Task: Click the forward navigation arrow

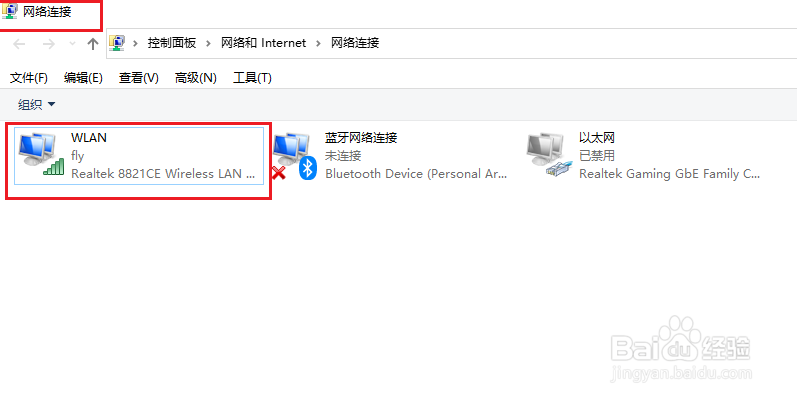Action: pyautogui.click(x=49, y=44)
